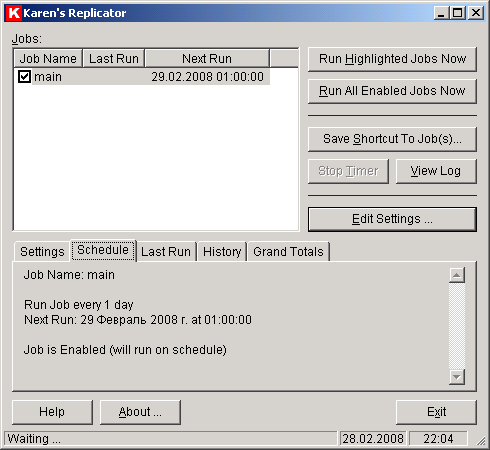Minimize the Karen's Replicator window
Screen dimensions: 490x450
click(441, 13)
